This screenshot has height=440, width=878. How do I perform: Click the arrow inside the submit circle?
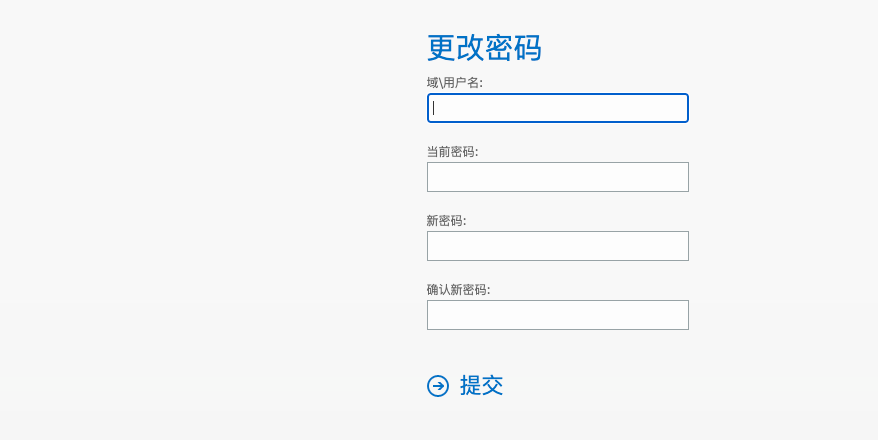[x=438, y=386]
